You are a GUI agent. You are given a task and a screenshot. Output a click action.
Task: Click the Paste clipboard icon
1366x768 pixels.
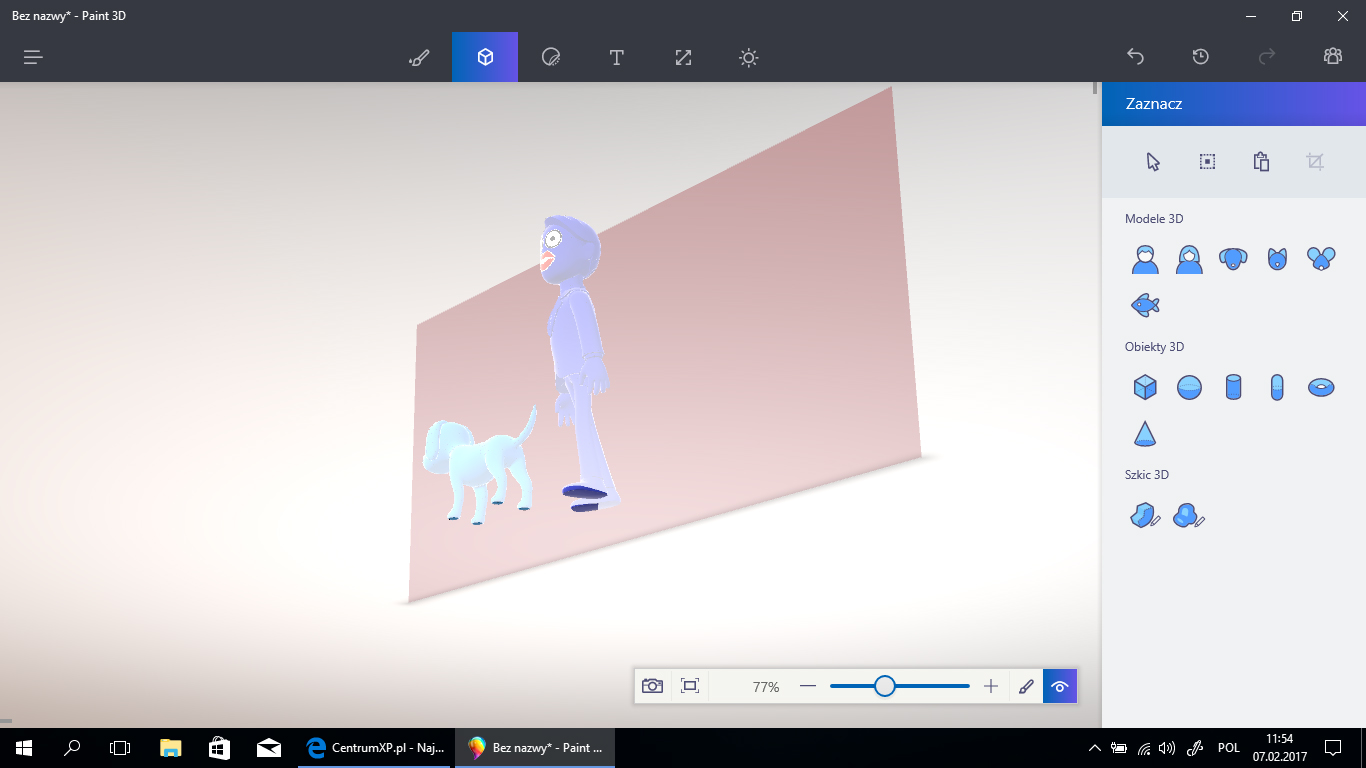(1261, 162)
